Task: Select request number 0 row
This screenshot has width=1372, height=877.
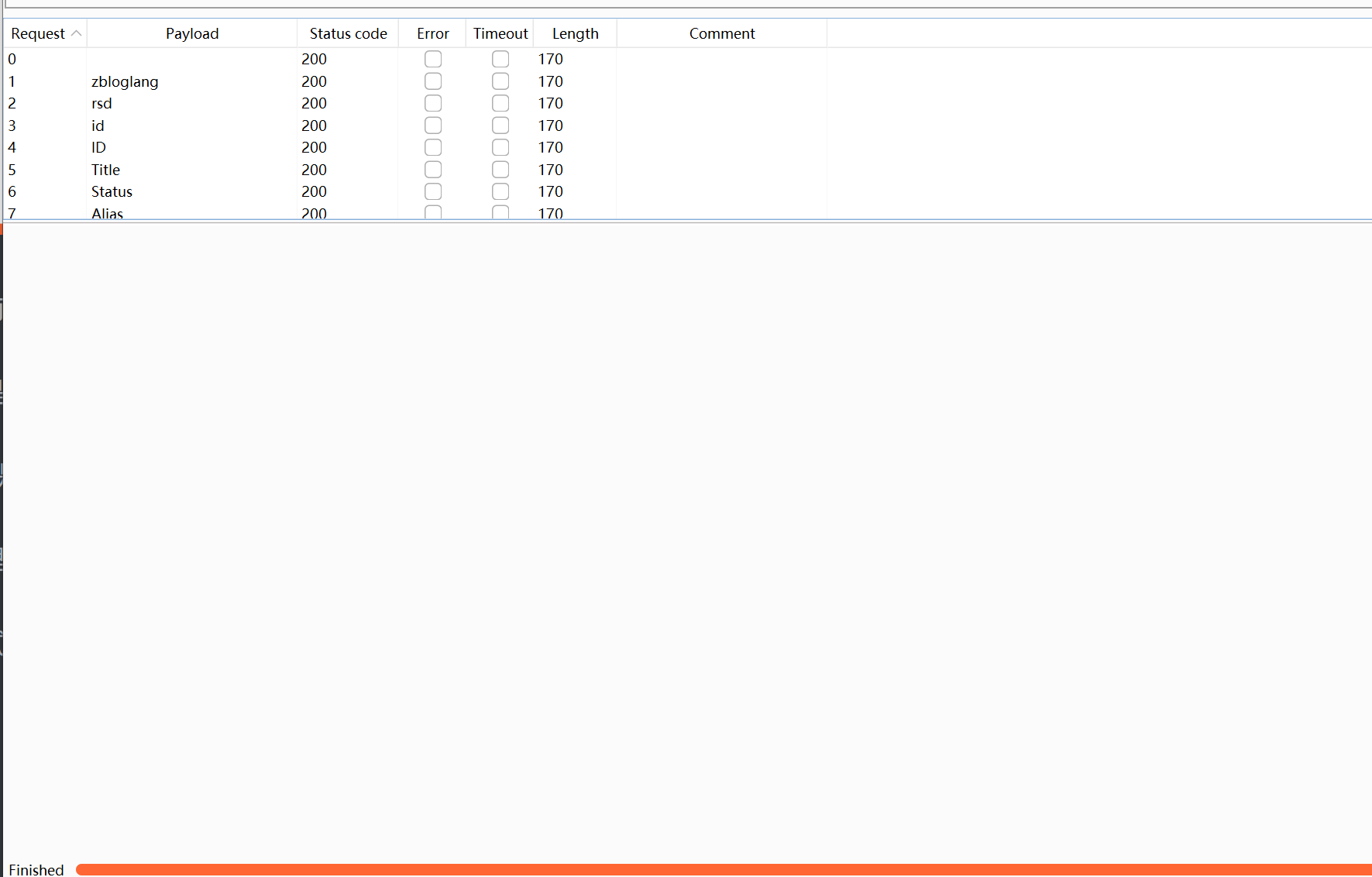Action: (12, 59)
